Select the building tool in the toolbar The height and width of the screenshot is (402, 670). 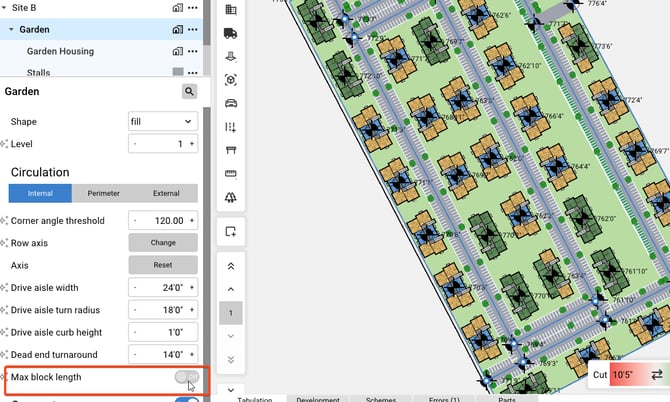(x=231, y=10)
